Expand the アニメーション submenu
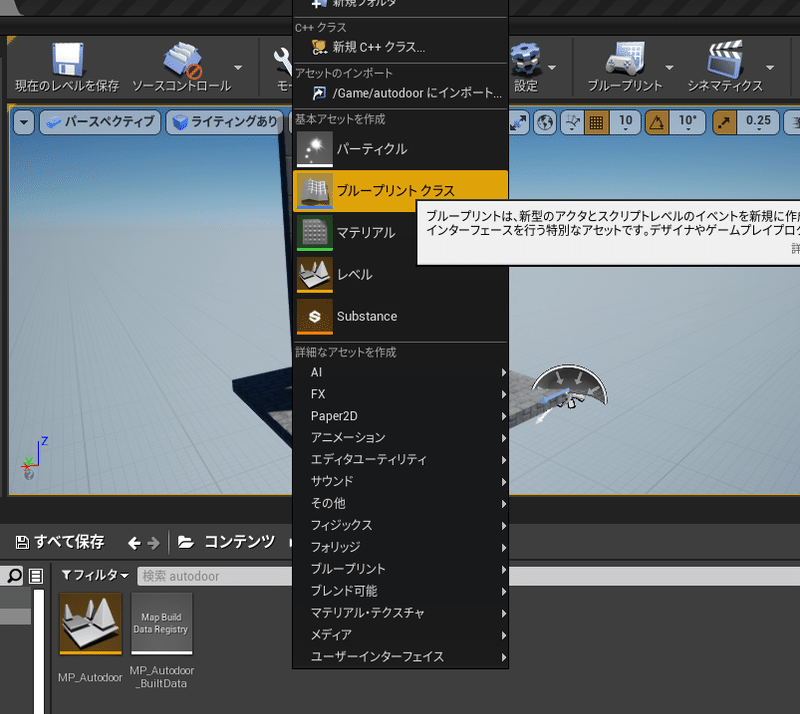This screenshot has width=800, height=714. tap(401, 438)
